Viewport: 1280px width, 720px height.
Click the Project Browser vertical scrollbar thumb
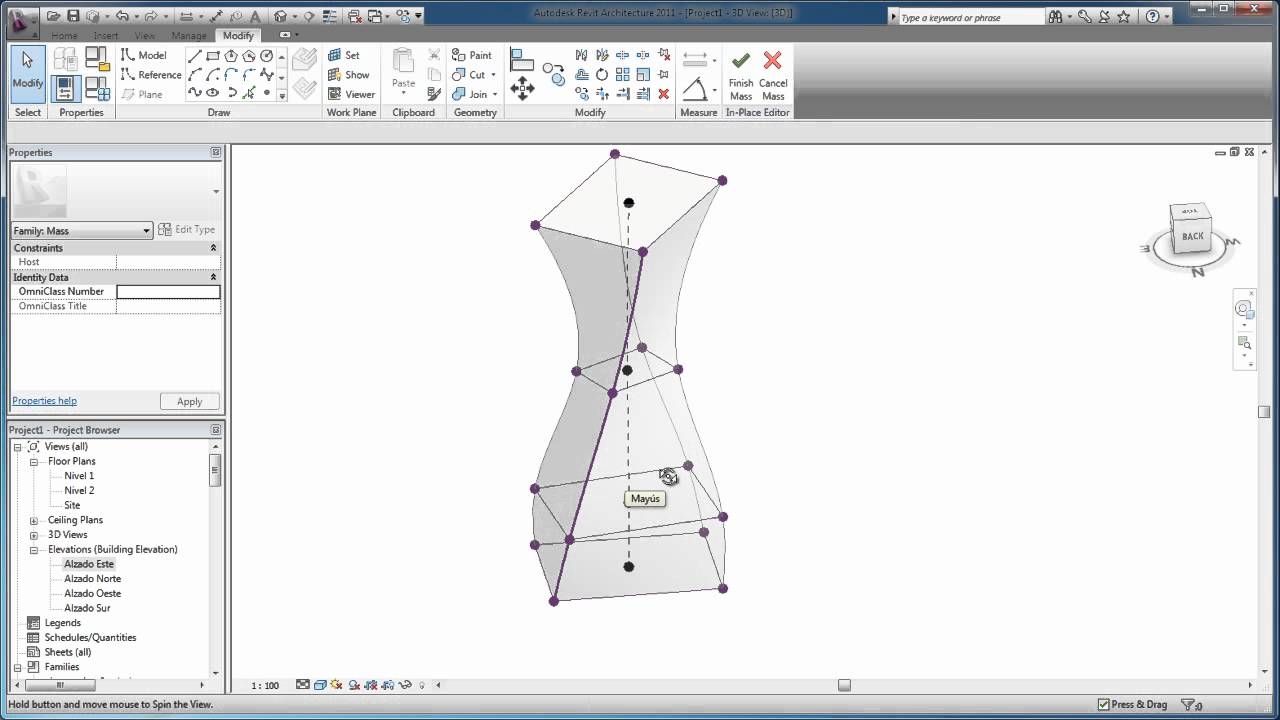pos(215,470)
